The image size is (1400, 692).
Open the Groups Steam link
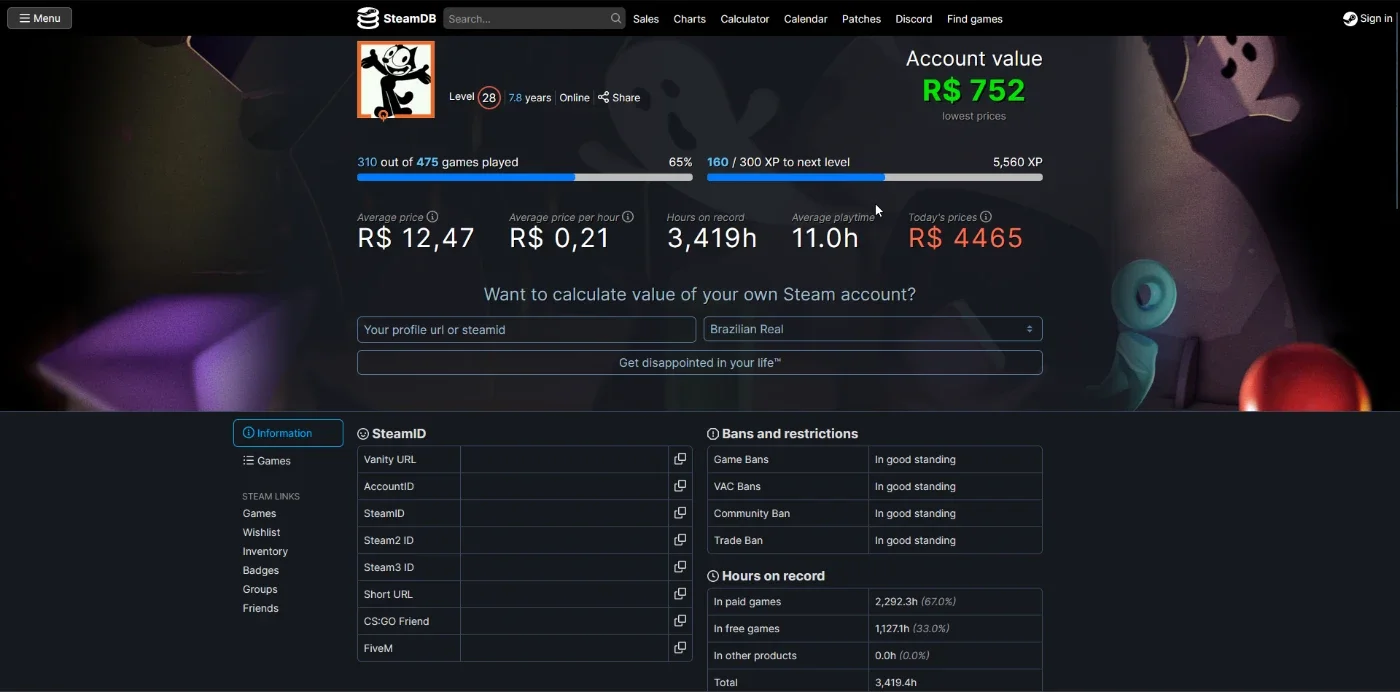tap(260, 589)
